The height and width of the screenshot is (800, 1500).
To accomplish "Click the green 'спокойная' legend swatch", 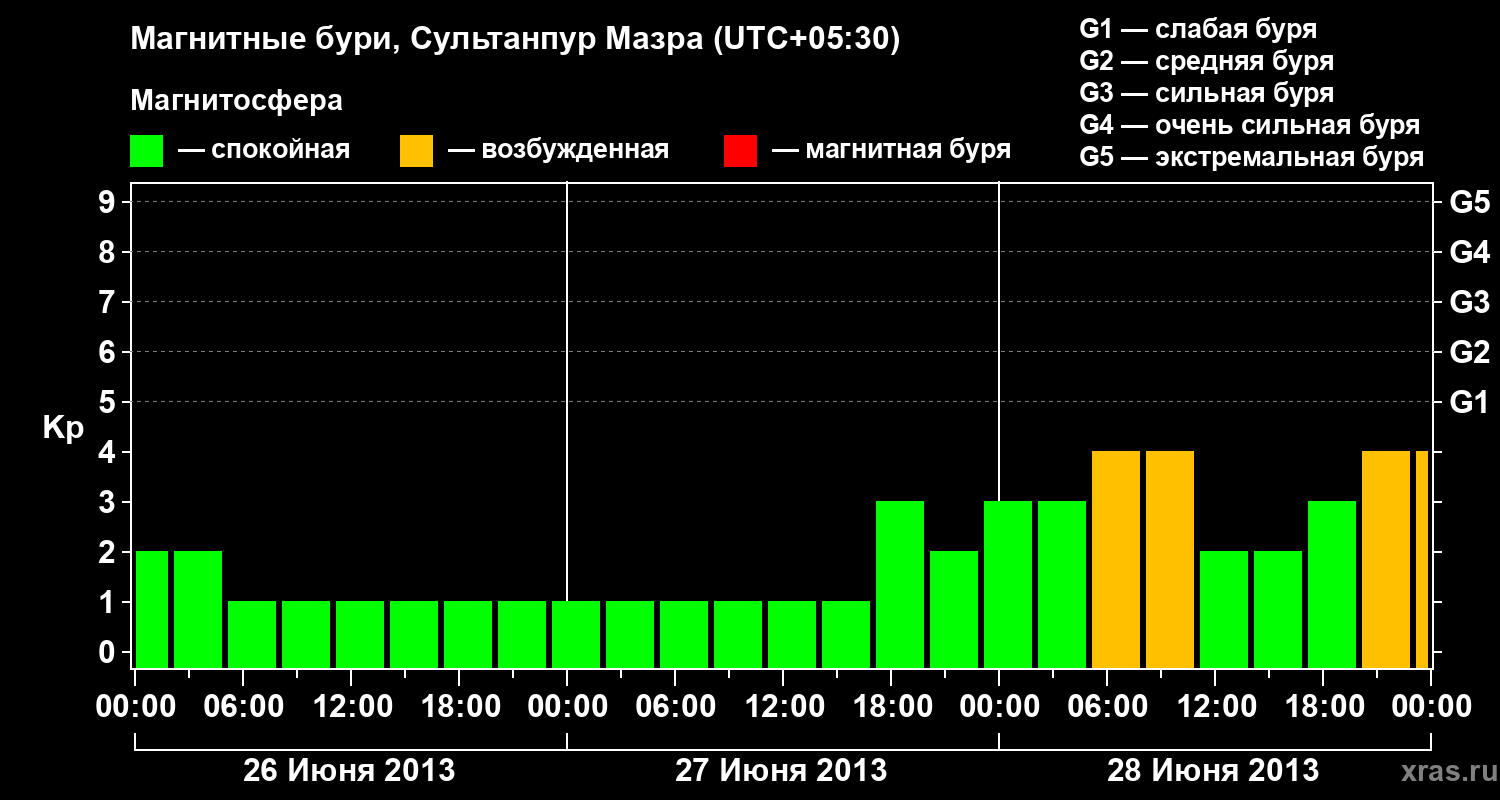I will point(147,151).
